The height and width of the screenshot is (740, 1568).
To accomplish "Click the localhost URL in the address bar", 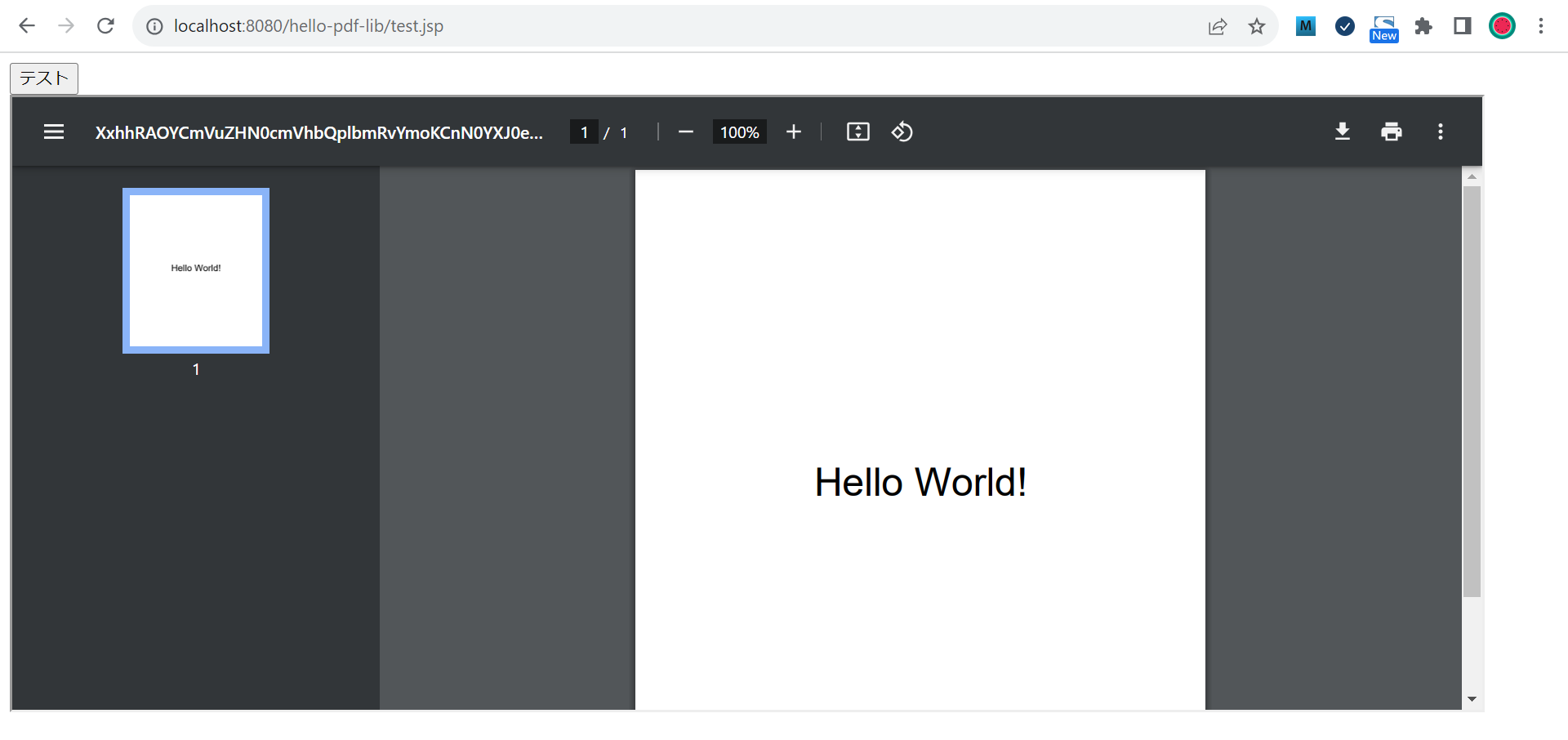I will tap(309, 26).
